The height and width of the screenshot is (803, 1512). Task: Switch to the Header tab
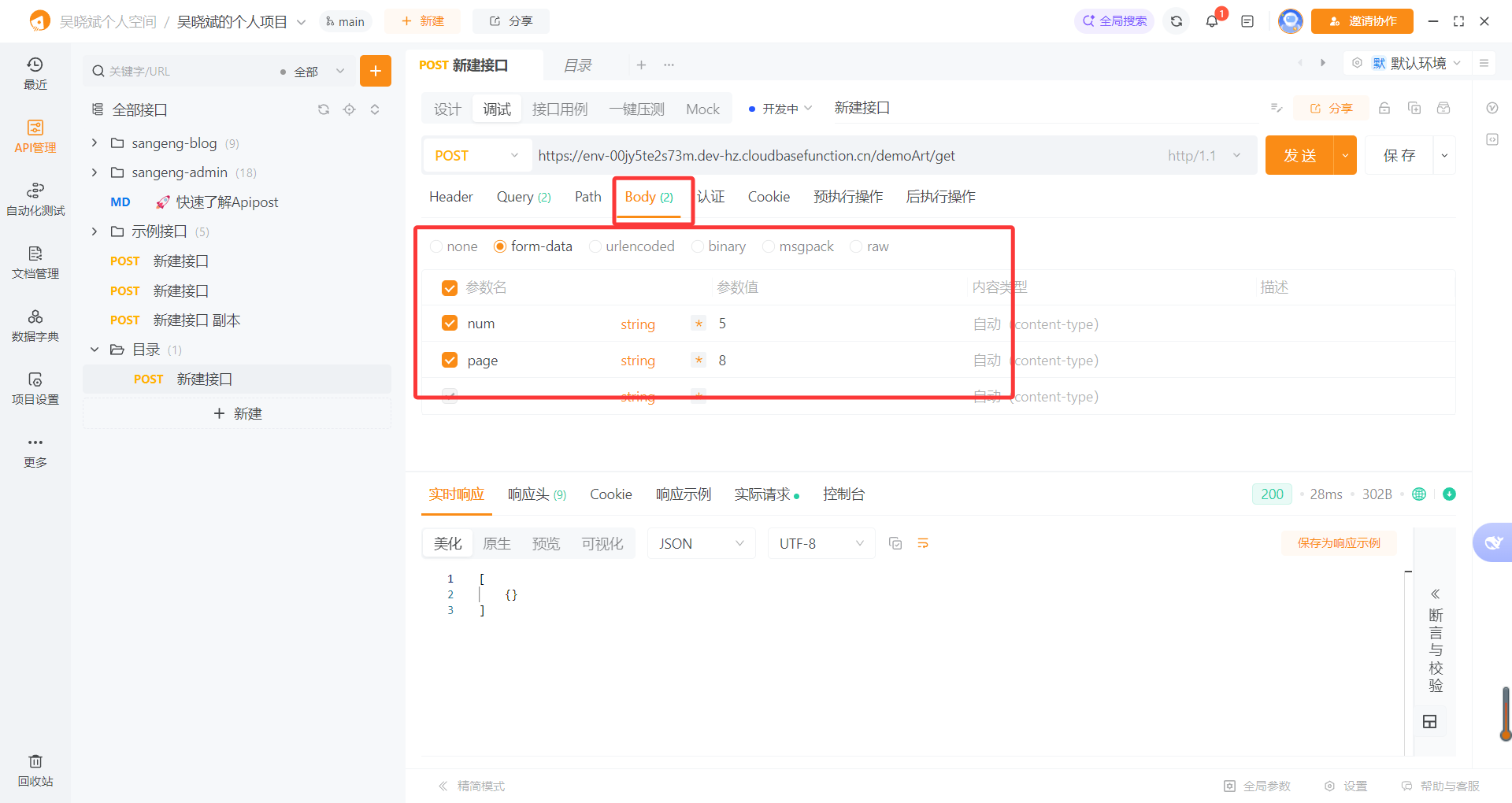450,197
